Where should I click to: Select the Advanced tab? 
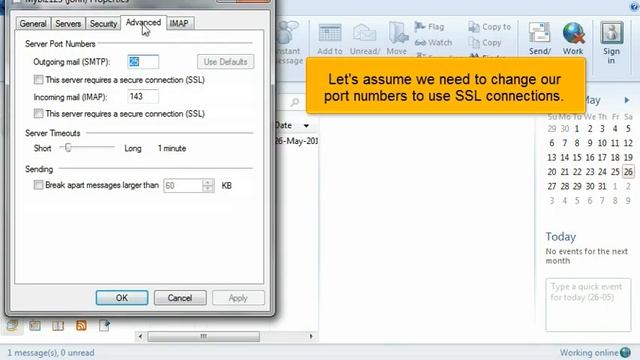click(x=143, y=22)
